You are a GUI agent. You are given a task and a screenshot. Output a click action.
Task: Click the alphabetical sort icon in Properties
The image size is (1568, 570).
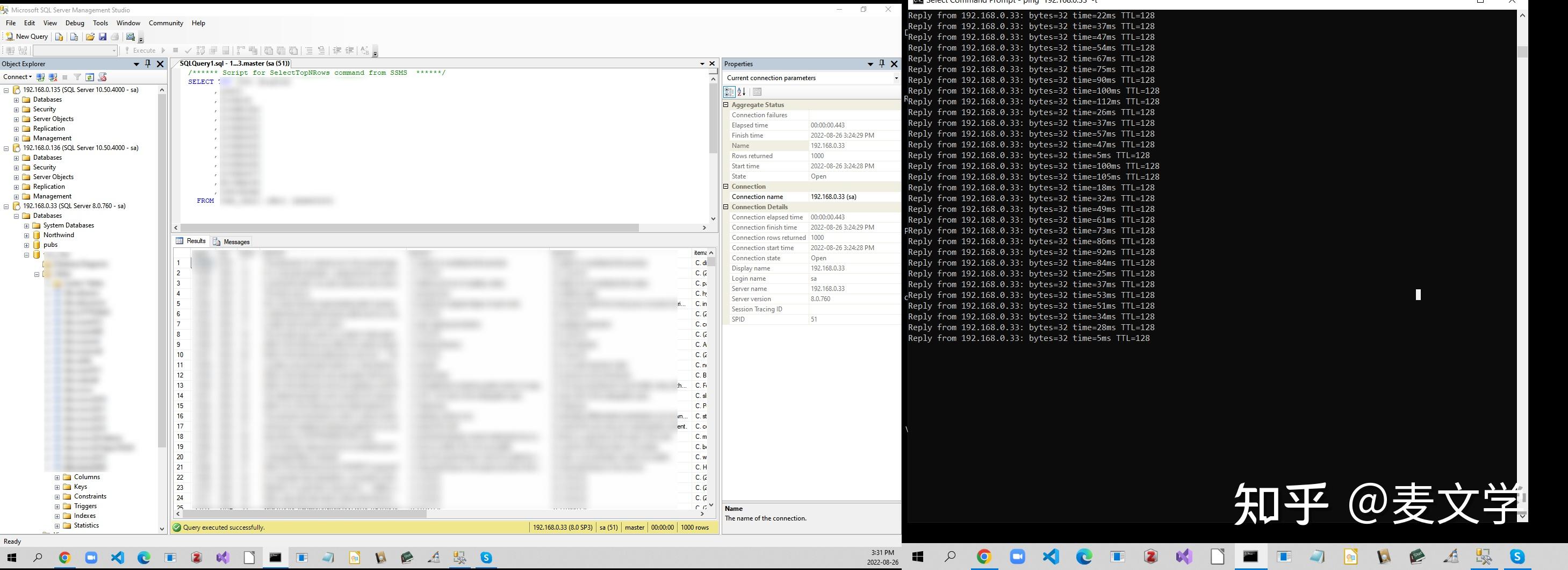[741, 92]
